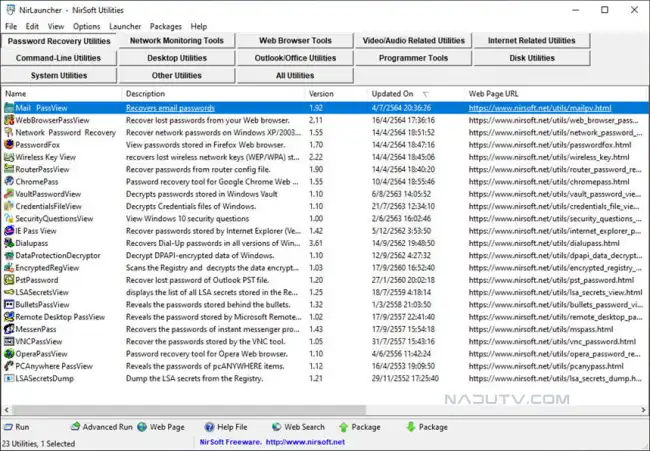The image size is (650, 451).
Task: Open the Options menu
Action: 86,27
